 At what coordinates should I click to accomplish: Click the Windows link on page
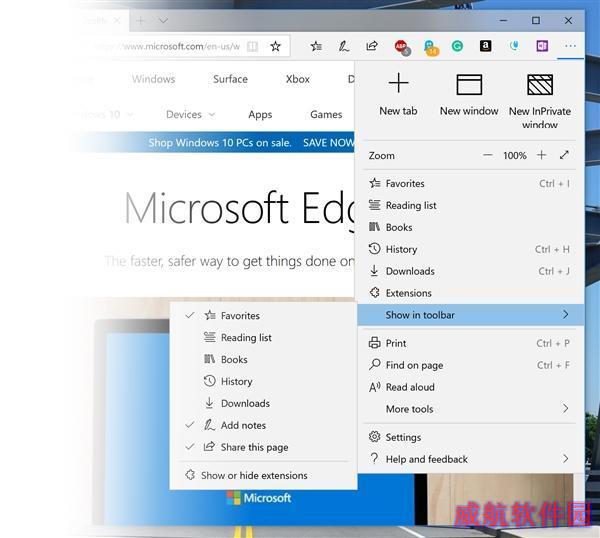153,79
